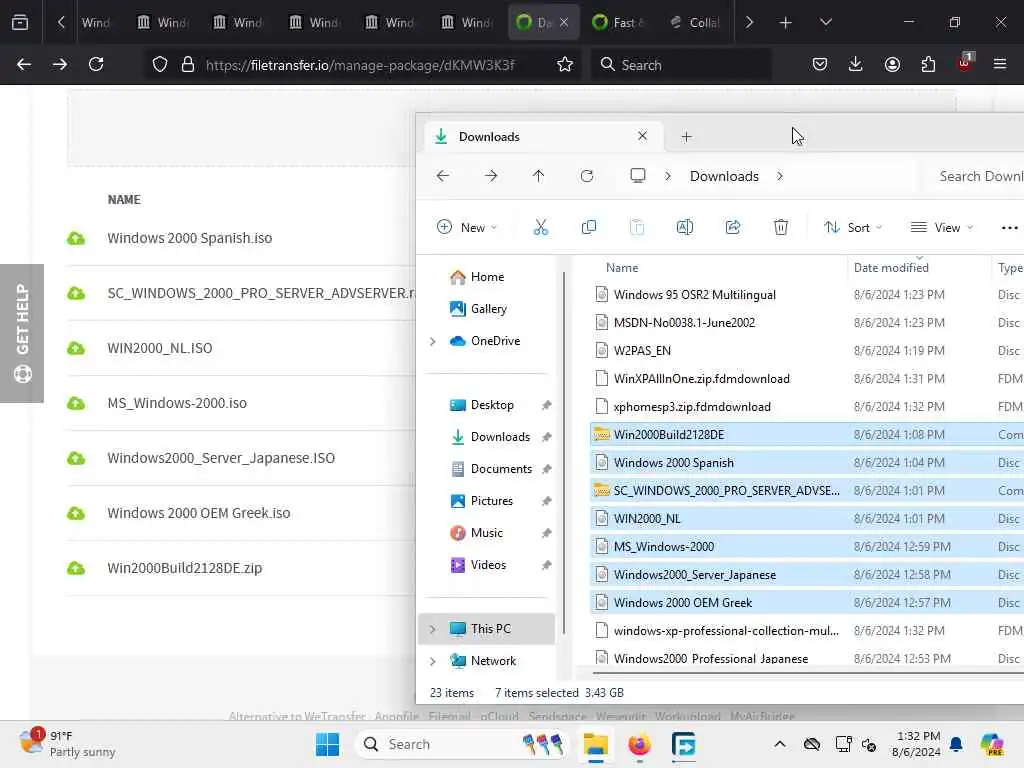The height and width of the screenshot is (768, 1024).
Task: Open the list all tabs dropdown in Firefox
Action: (x=825, y=22)
